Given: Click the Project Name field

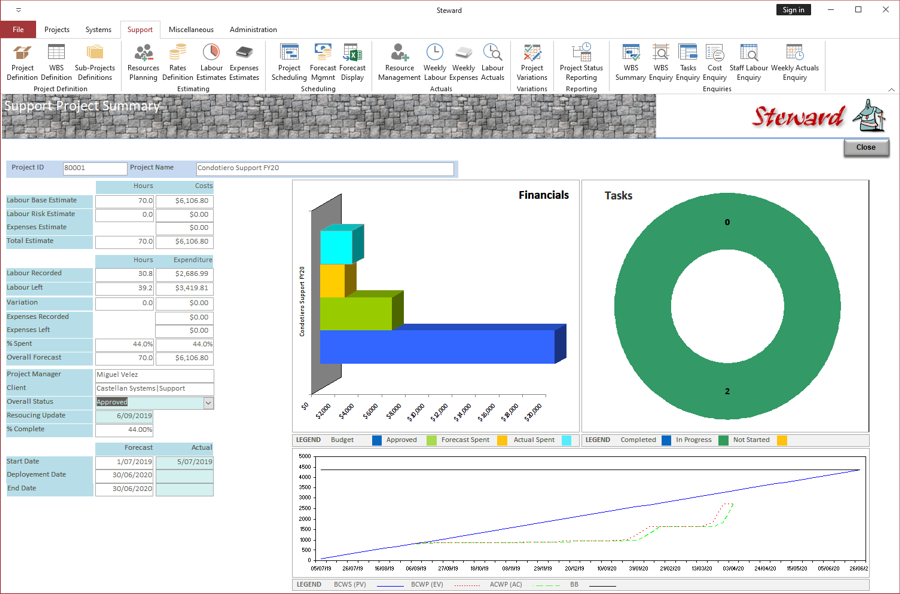Looking at the screenshot, I should click(325, 168).
